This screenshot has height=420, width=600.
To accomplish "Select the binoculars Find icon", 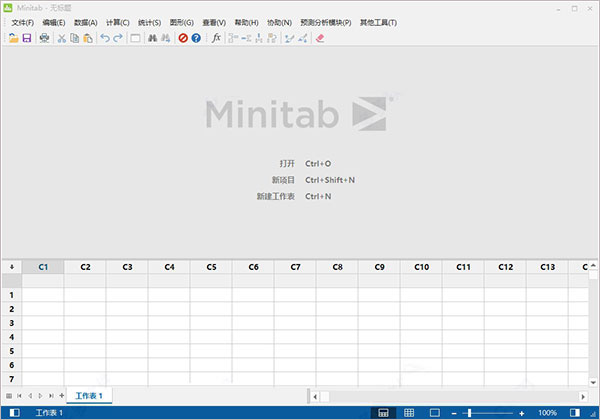I will coord(152,38).
